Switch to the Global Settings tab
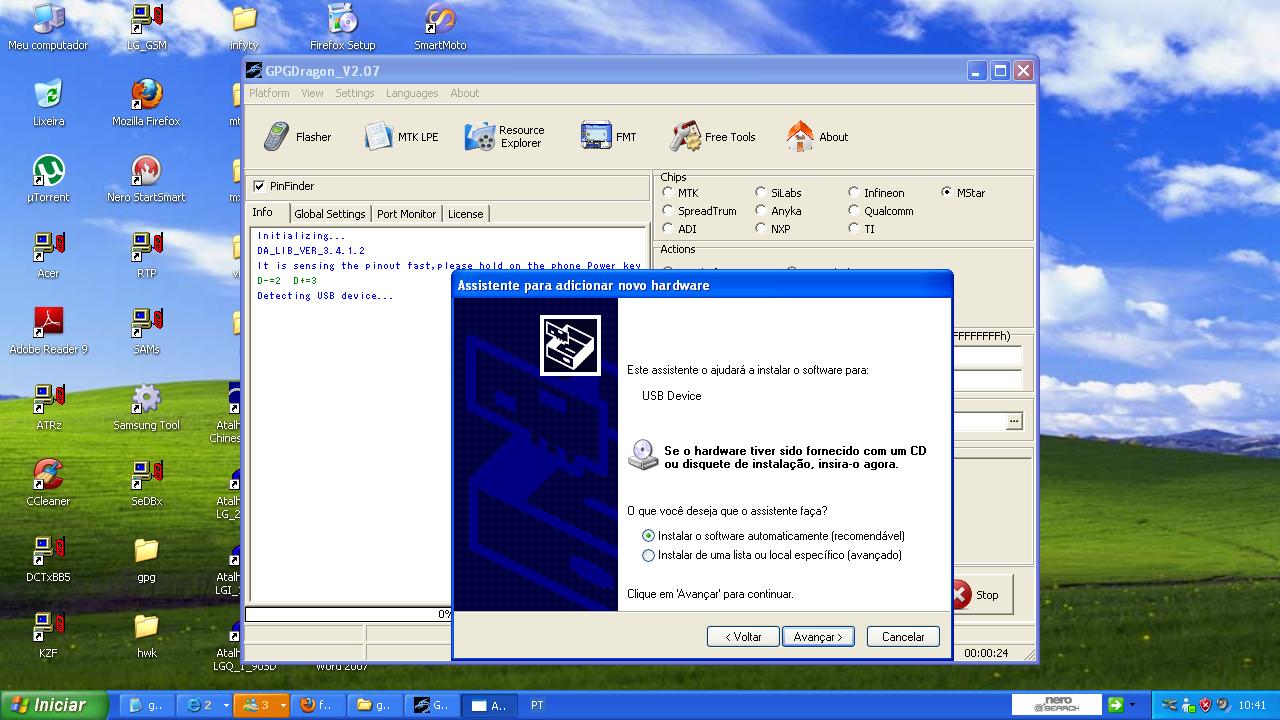Image resolution: width=1280 pixels, height=720 pixels. point(330,214)
